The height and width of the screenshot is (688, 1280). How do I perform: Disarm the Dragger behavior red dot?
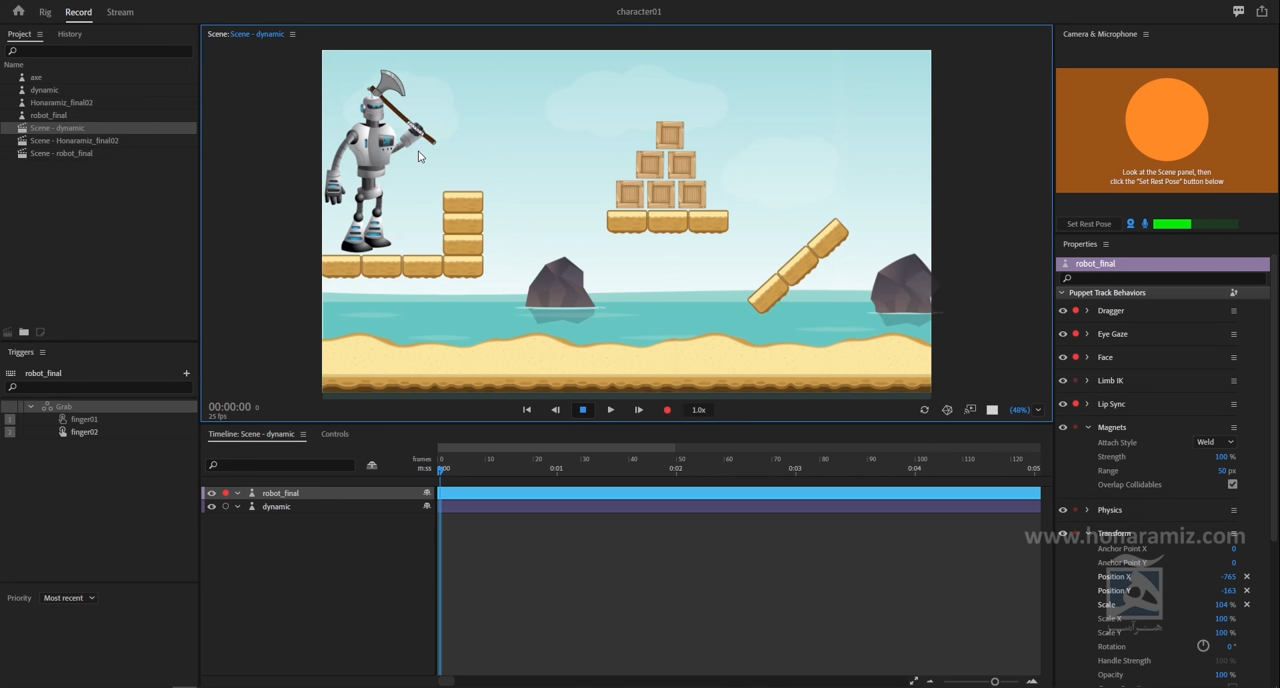pyautogui.click(x=1076, y=311)
